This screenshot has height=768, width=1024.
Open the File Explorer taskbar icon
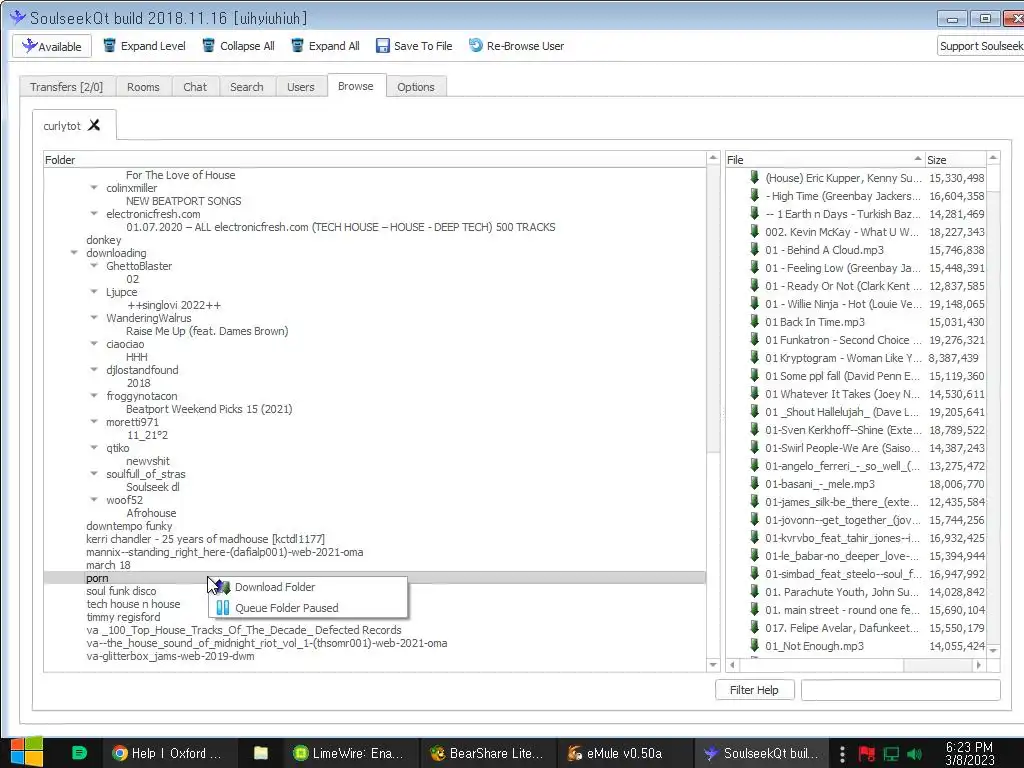(261, 753)
